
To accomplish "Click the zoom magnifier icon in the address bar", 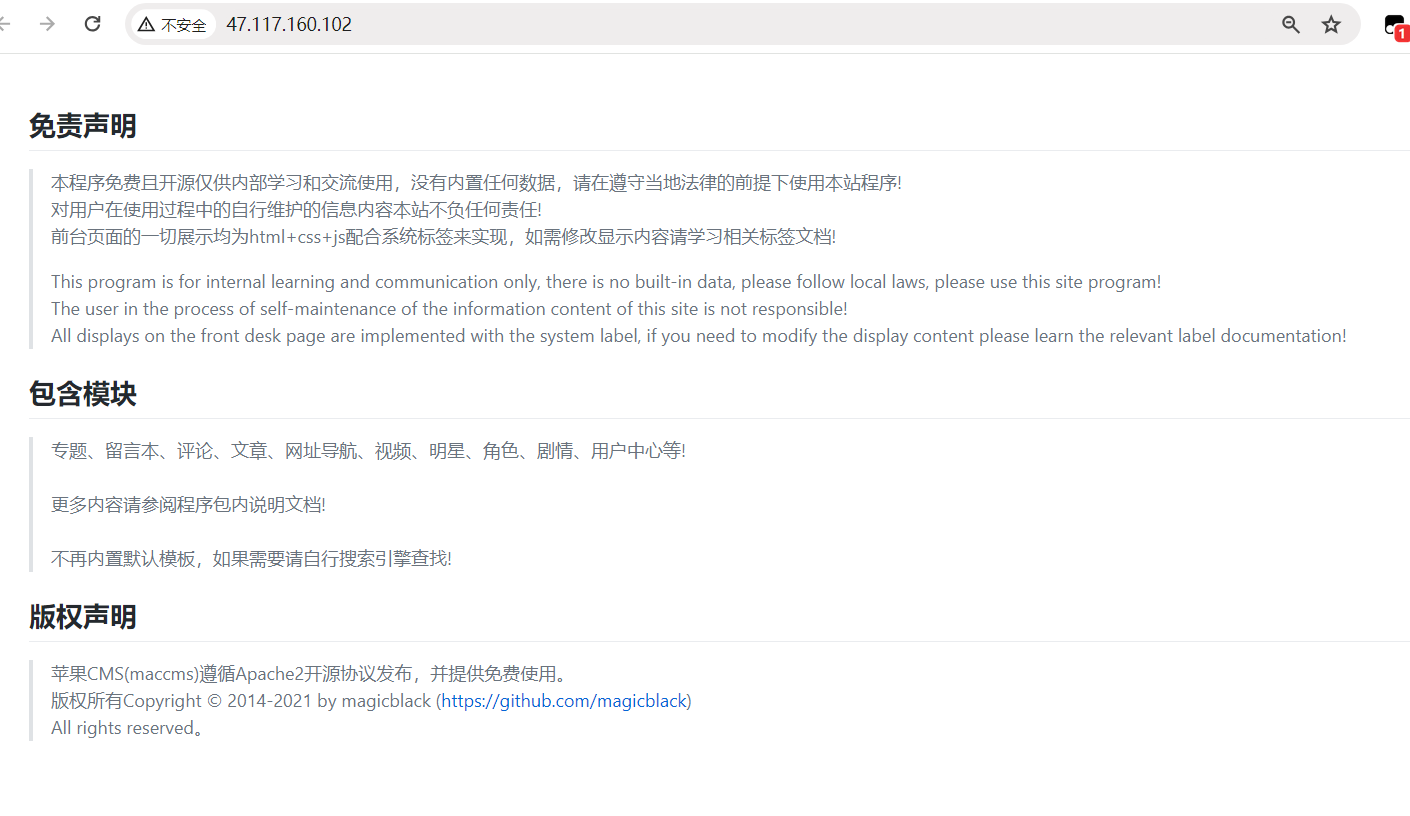I will coord(1291,23).
